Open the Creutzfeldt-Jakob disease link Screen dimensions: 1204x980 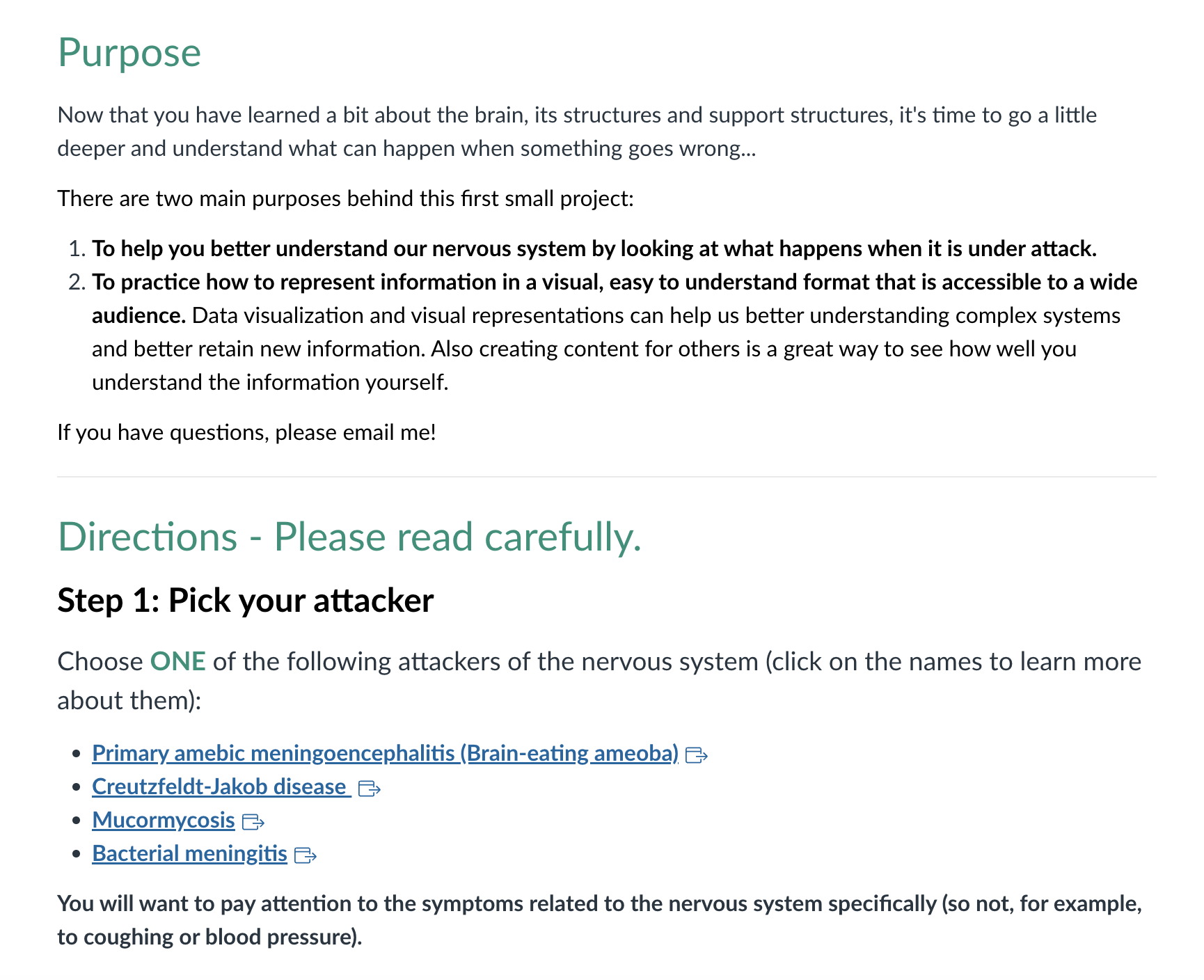point(221,787)
